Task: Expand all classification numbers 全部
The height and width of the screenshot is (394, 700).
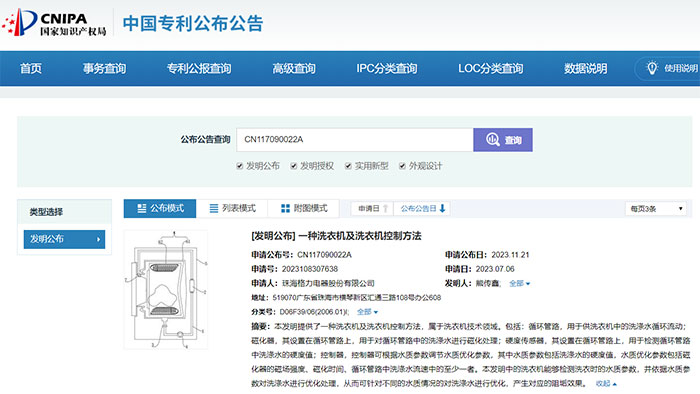Action: [367, 312]
